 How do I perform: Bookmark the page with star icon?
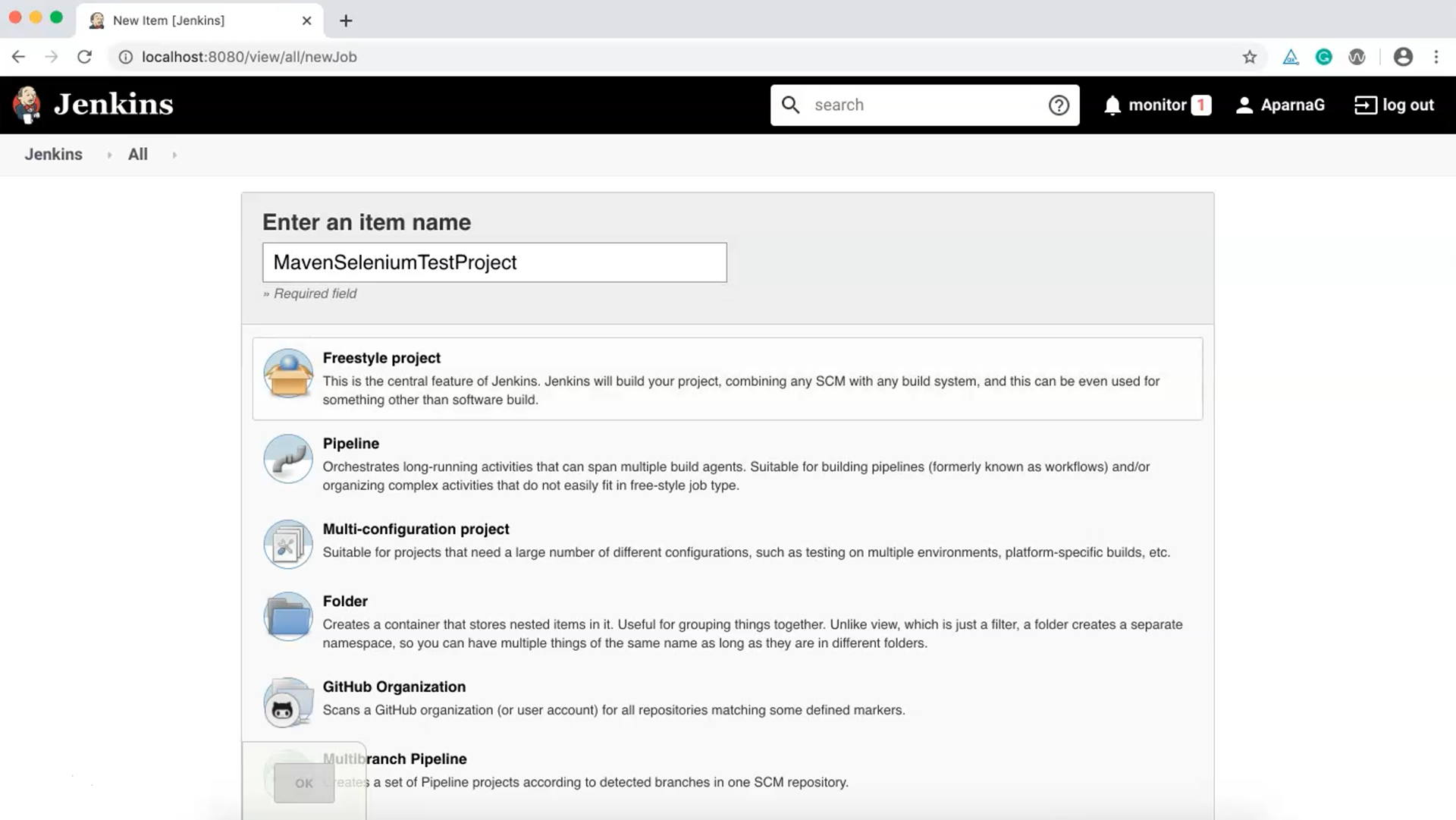click(1250, 57)
